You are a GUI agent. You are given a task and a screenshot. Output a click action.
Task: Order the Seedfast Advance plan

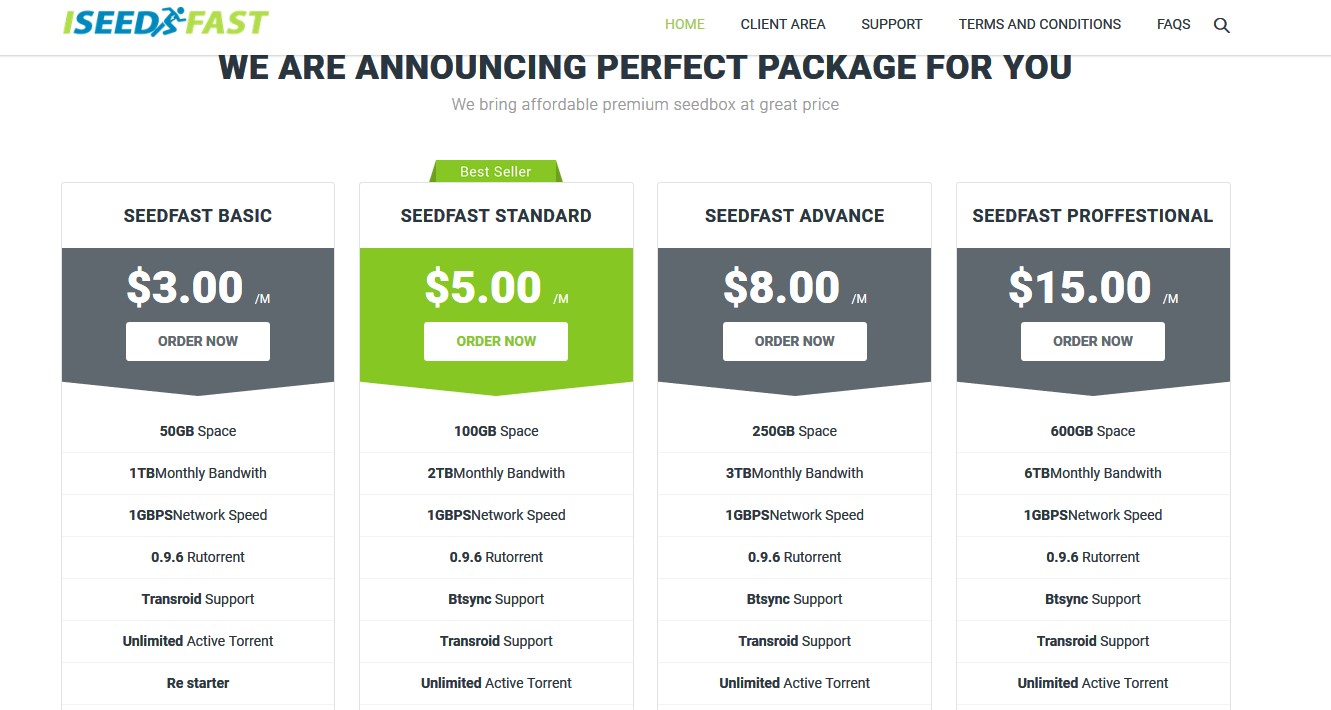(x=795, y=341)
